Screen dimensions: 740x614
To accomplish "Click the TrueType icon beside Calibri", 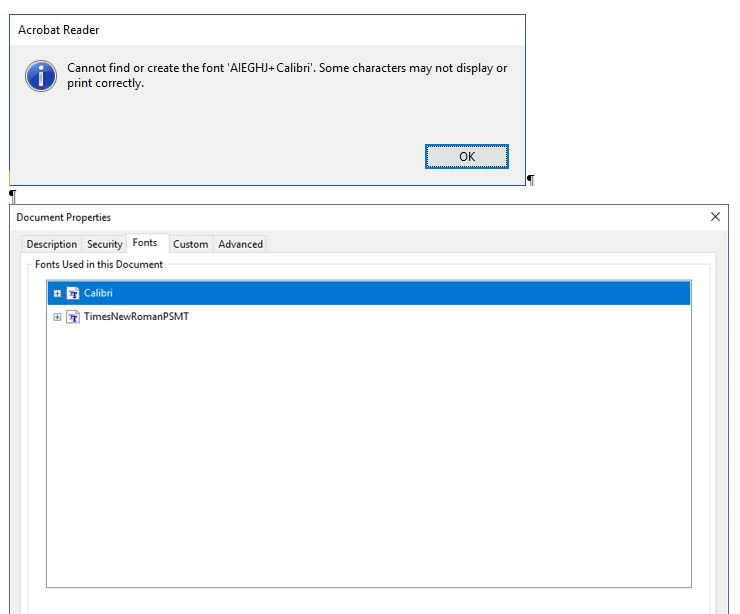I will click(x=73, y=293).
